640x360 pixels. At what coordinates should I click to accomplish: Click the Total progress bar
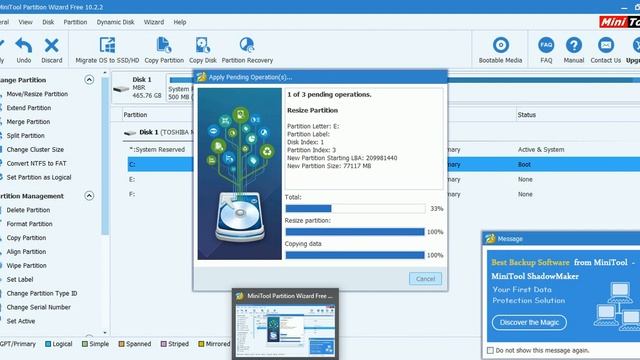(355, 209)
